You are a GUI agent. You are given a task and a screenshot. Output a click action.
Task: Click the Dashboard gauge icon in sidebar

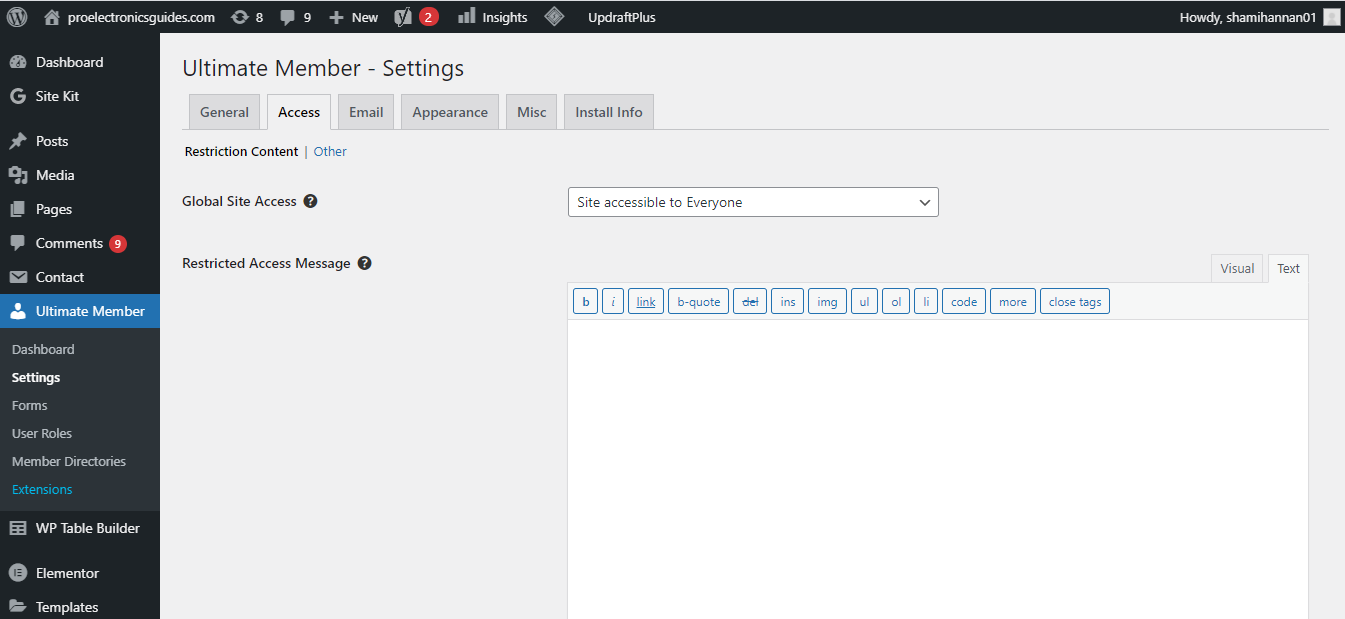click(x=18, y=62)
